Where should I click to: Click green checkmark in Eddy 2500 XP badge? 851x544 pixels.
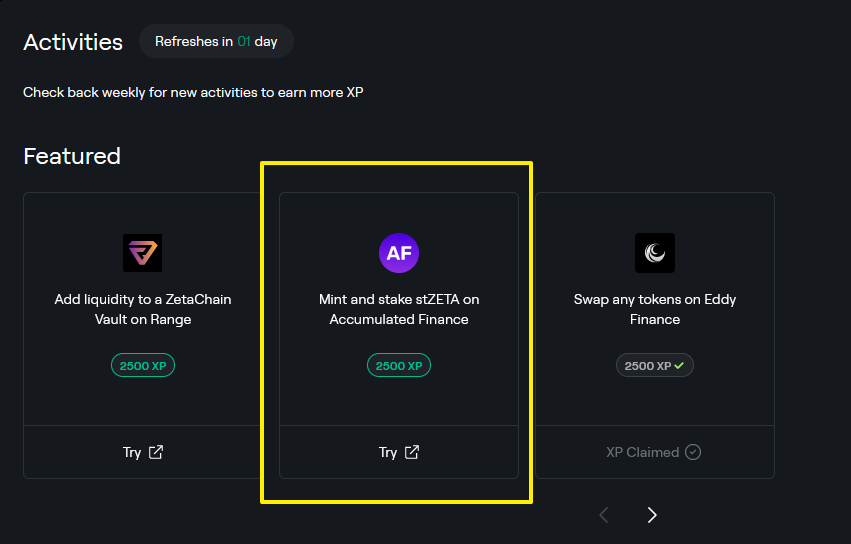[679, 366]
